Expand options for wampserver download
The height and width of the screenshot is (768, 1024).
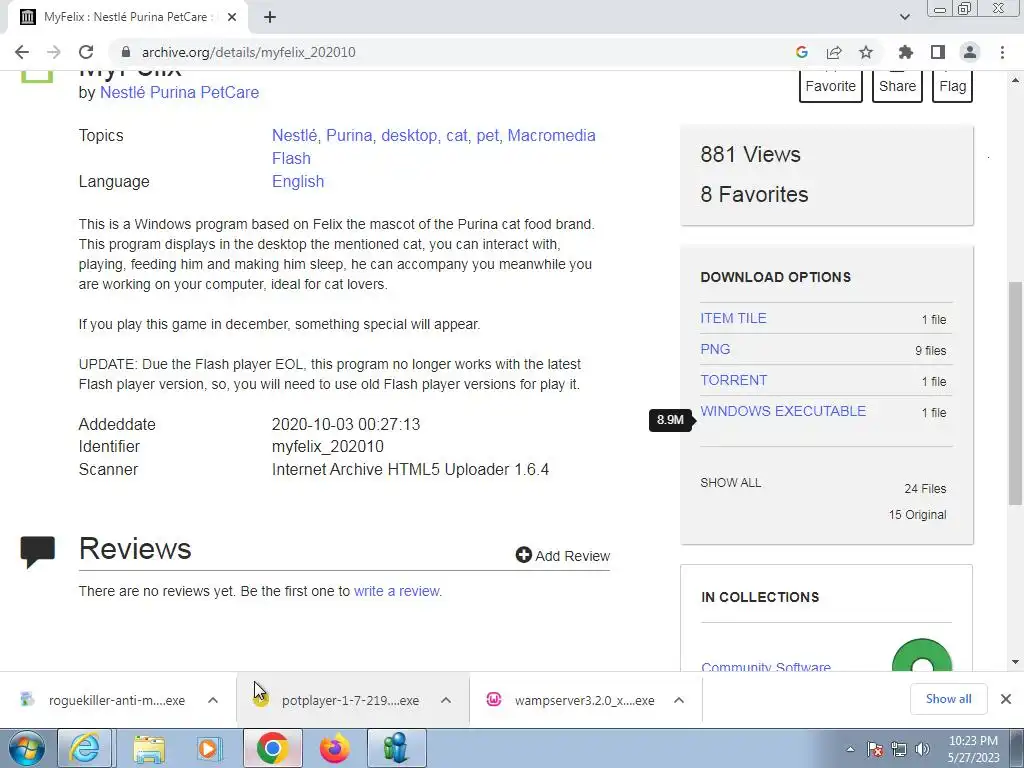tap(679, 700)
